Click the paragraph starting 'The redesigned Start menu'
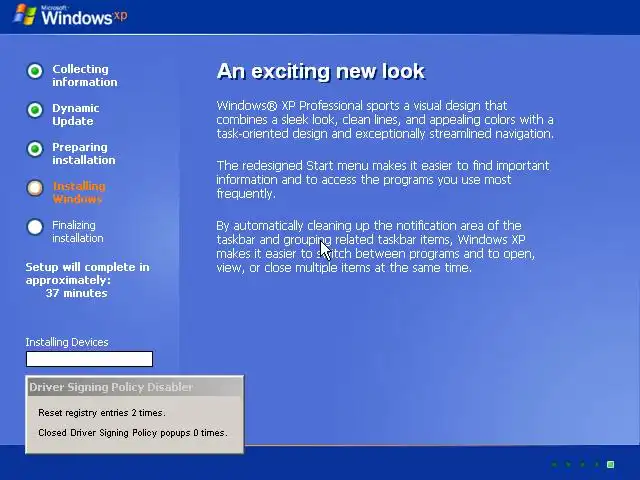 click(383, 180)
